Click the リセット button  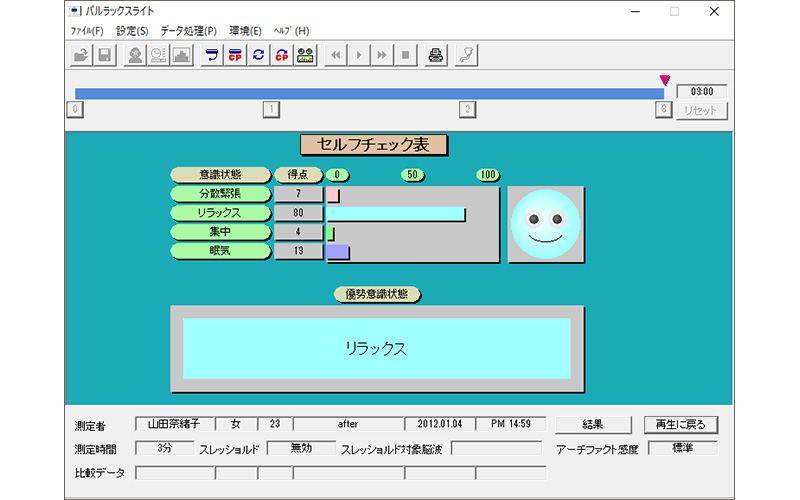coord(701,111)
